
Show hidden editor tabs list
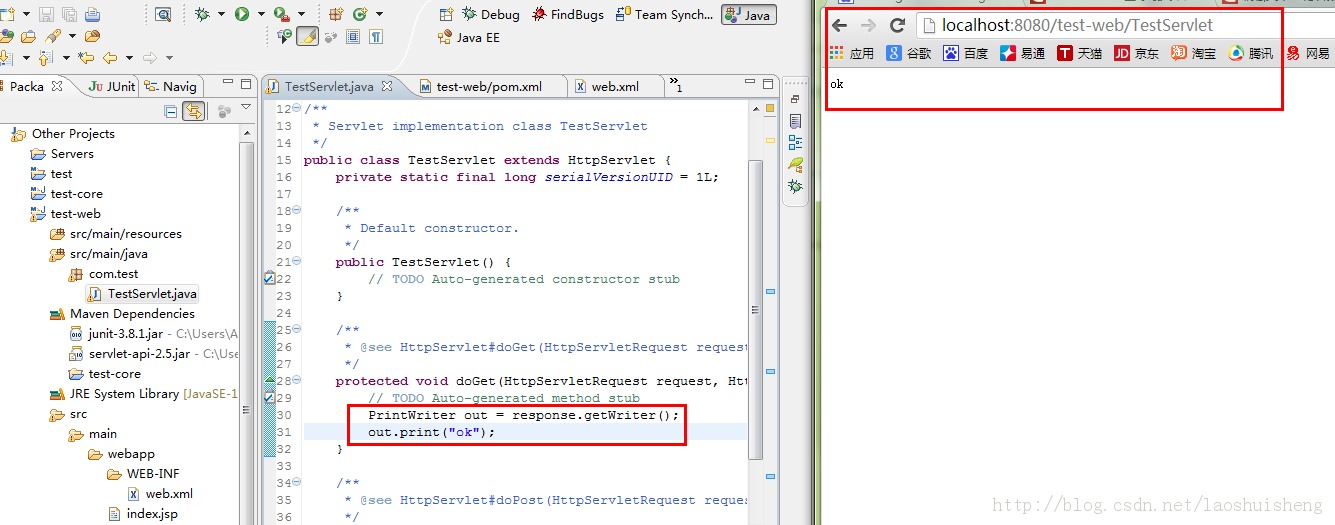point(675,85)
